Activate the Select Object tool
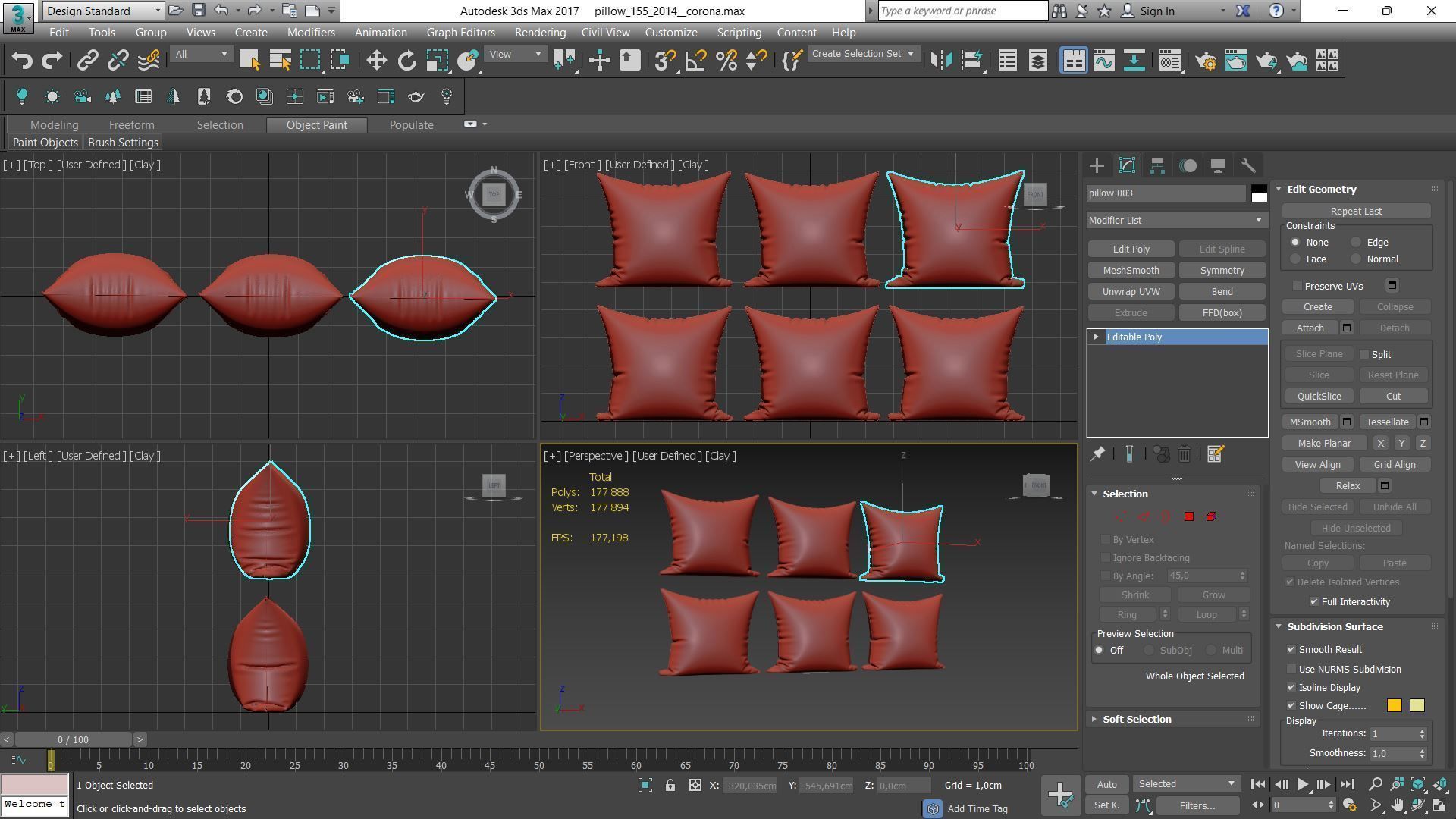Viewport: 1456px width, 819px height. pyautogui.click(x=249, y=61)
